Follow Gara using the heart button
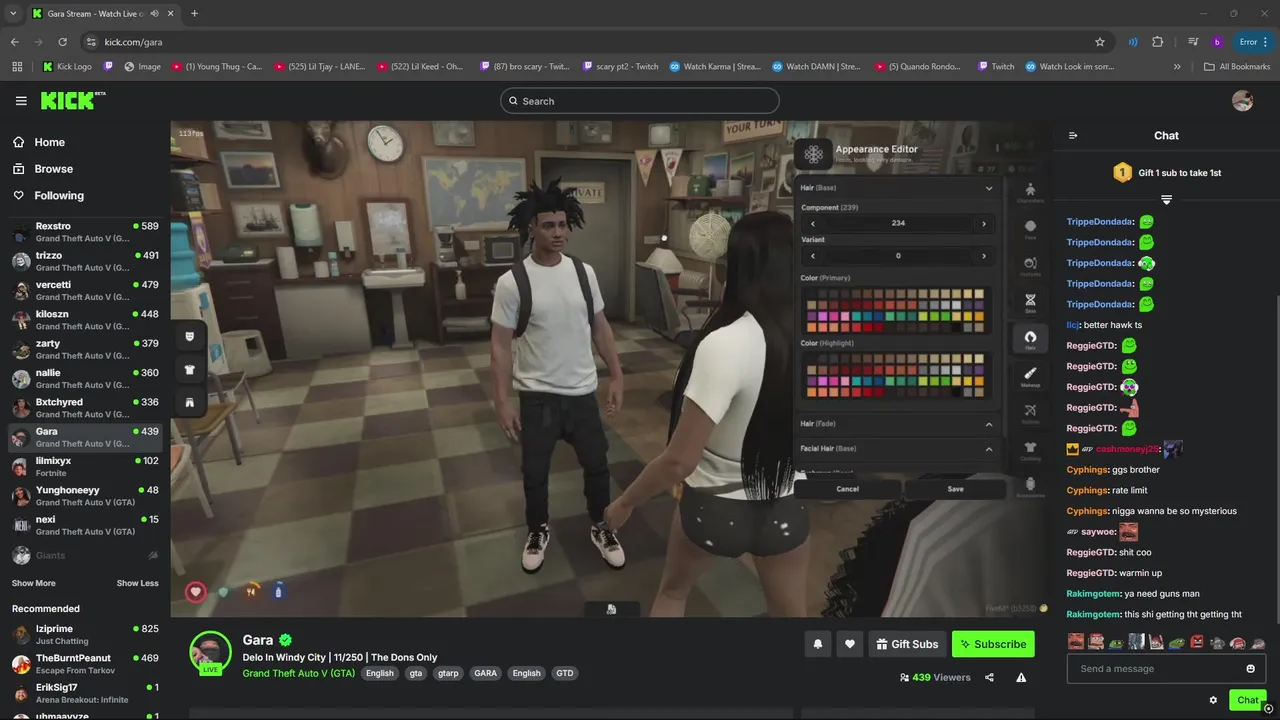The height and width of the screenshot is (720, 1280). [x=850, y=644]
